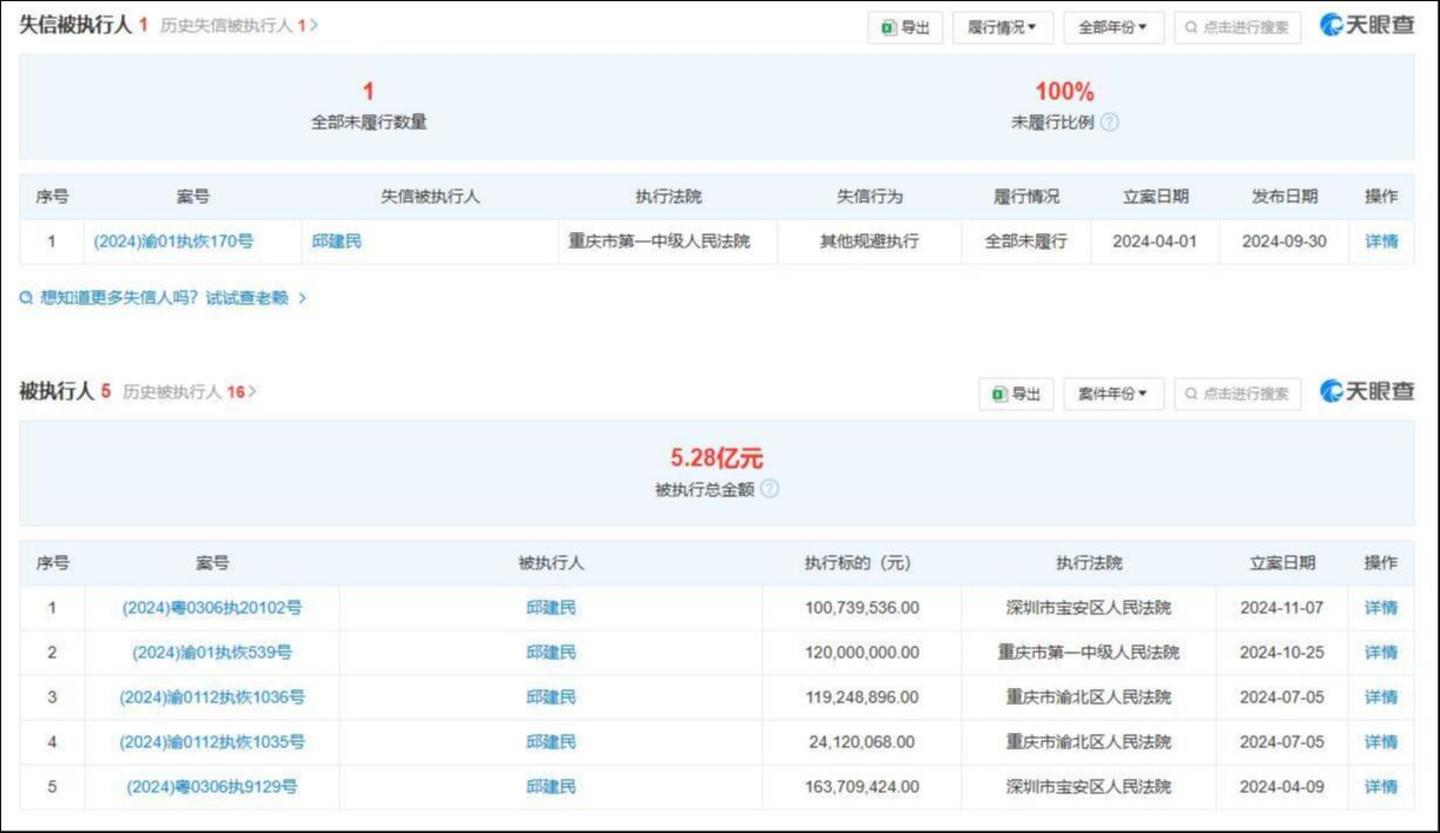Open the 案件年份 dropdown

tap(1113, 393)
